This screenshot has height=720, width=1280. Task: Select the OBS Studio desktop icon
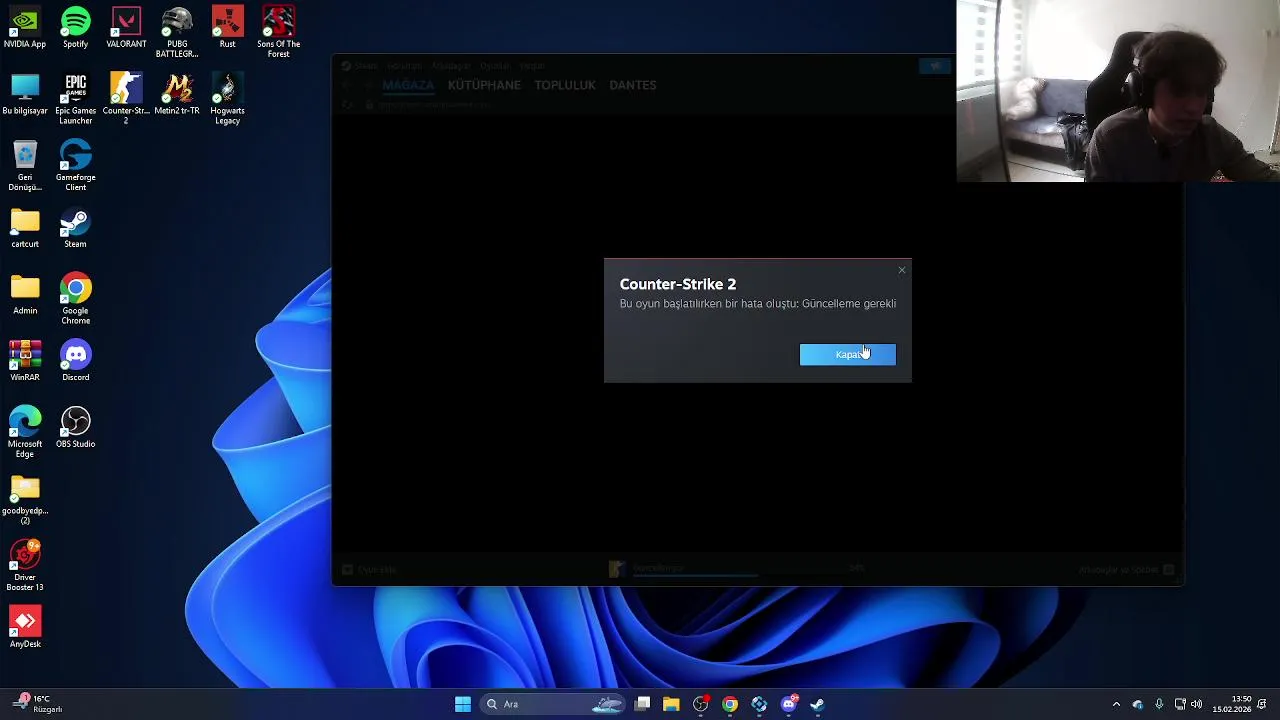tap(75, 428)
